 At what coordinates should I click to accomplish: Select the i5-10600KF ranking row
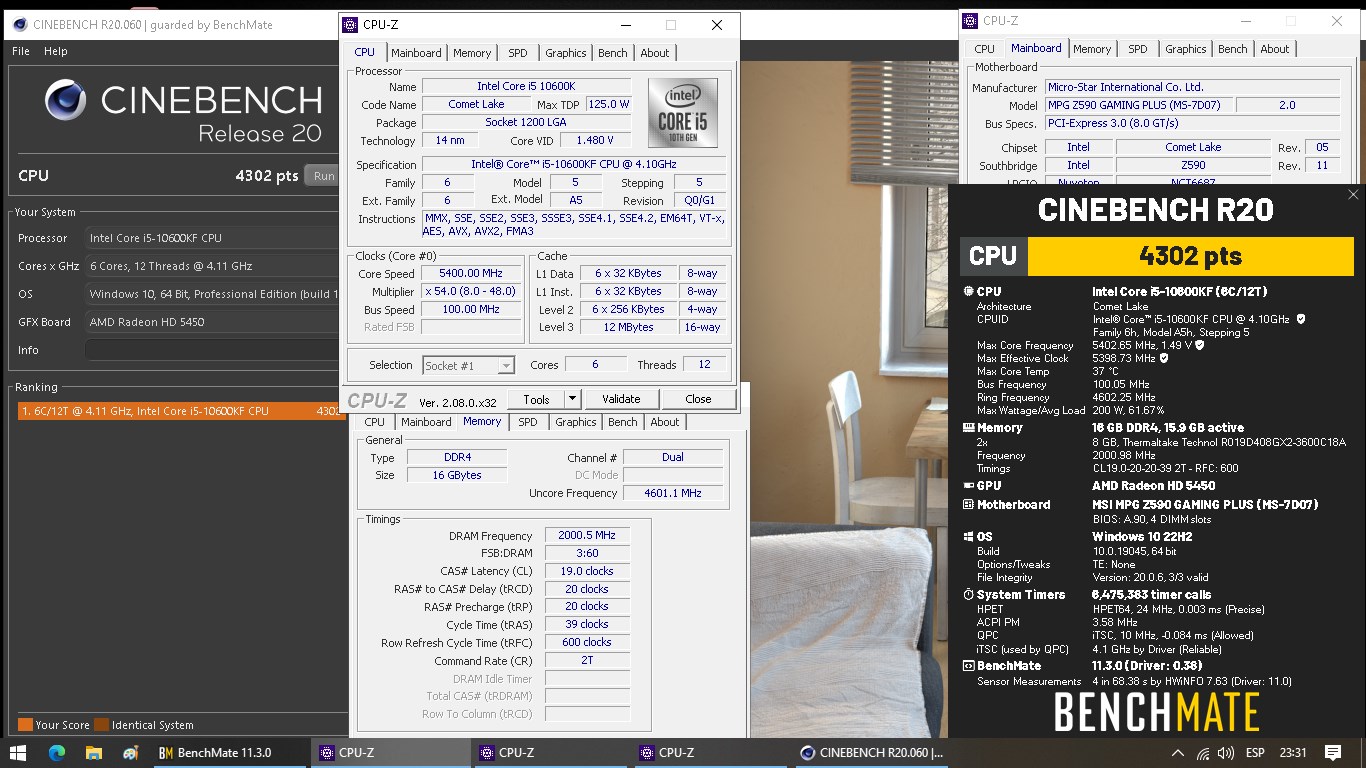coord(182,411)
